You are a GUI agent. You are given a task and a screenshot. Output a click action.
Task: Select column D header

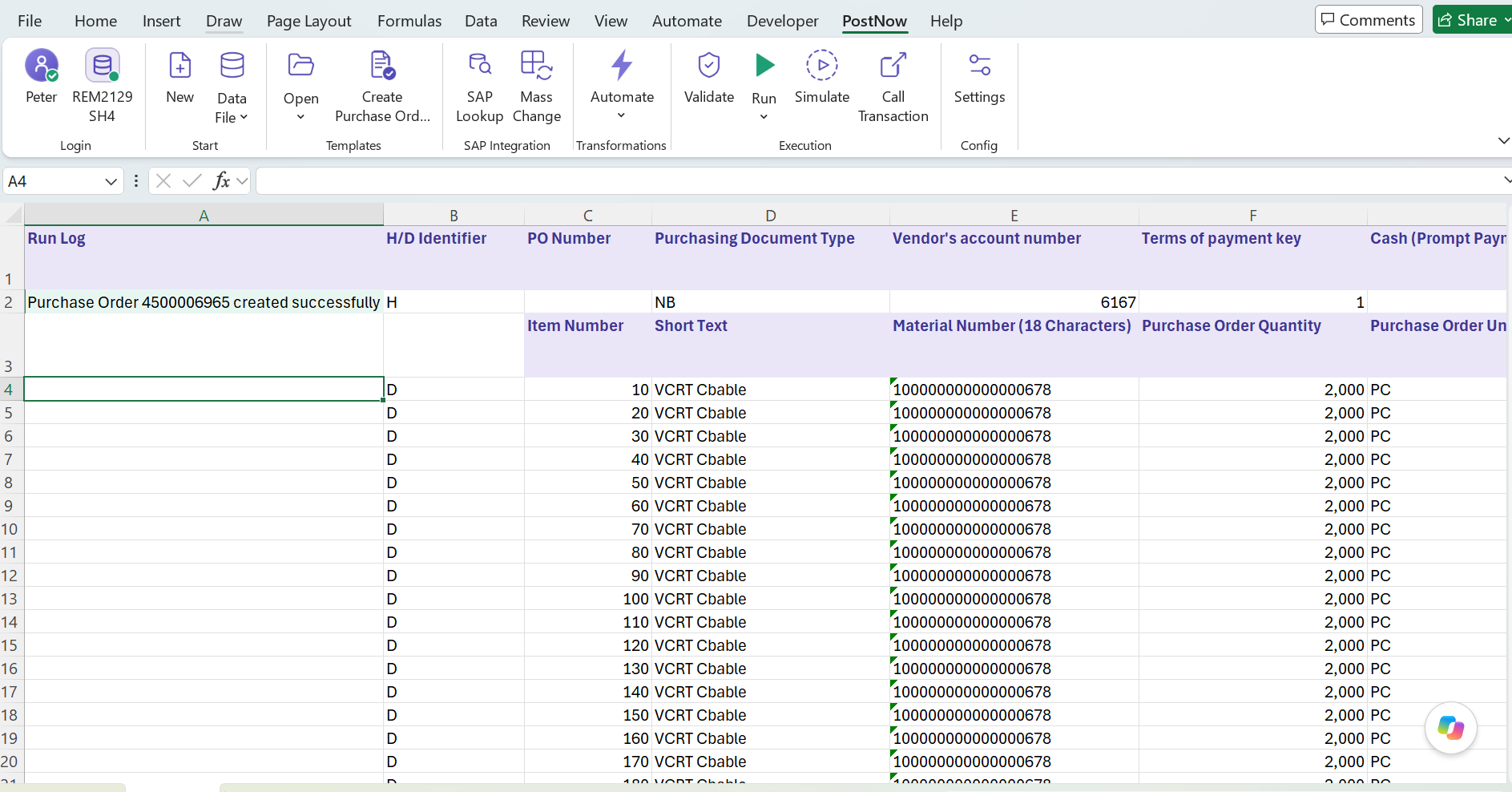(x=771, y=215)
